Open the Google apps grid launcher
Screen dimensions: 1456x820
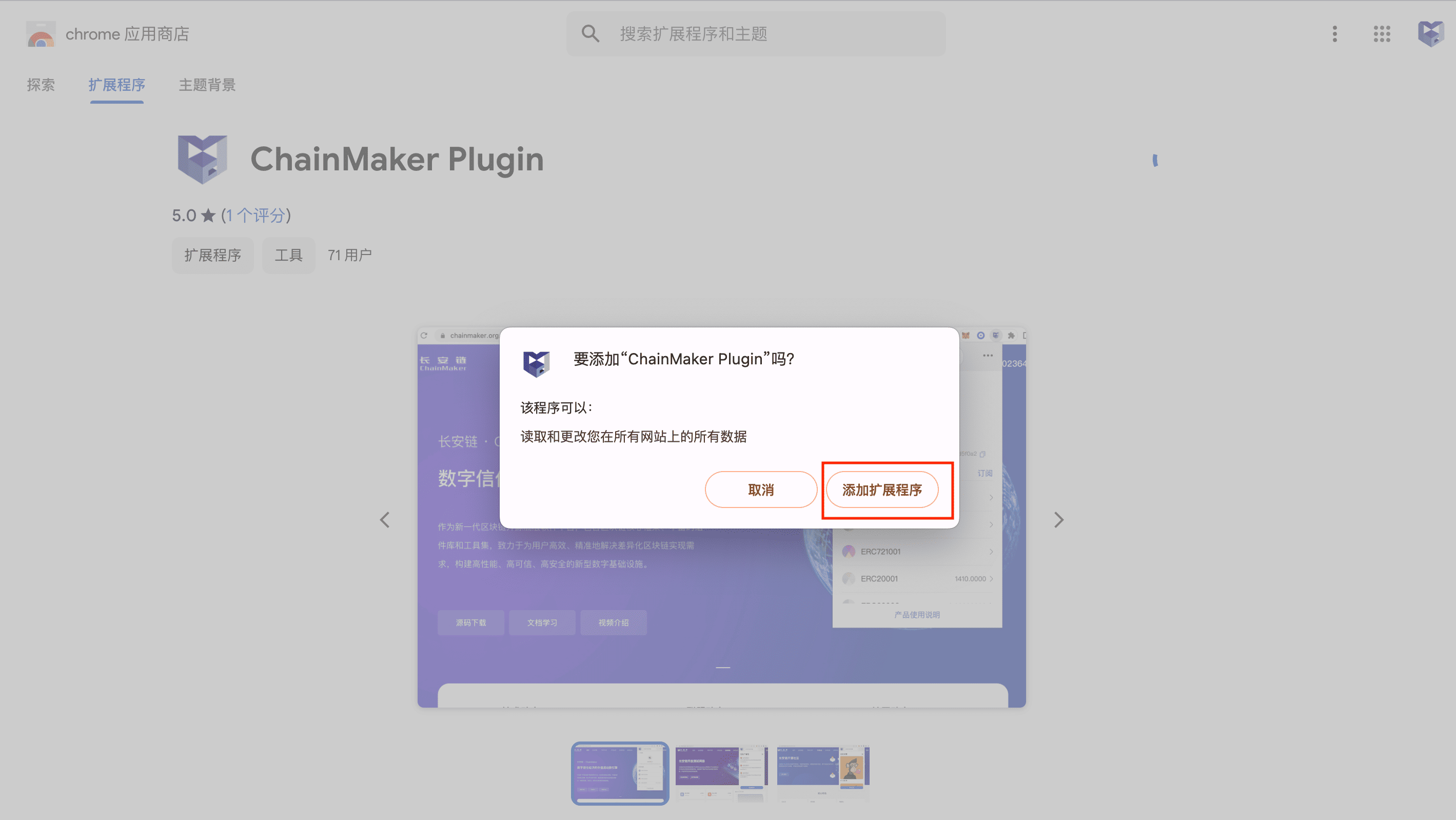point(1382,34)
